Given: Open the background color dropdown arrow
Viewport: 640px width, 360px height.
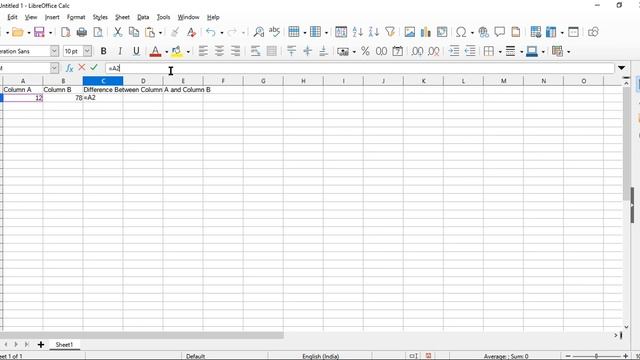Looking at the screenshot, I should point(188,51).
